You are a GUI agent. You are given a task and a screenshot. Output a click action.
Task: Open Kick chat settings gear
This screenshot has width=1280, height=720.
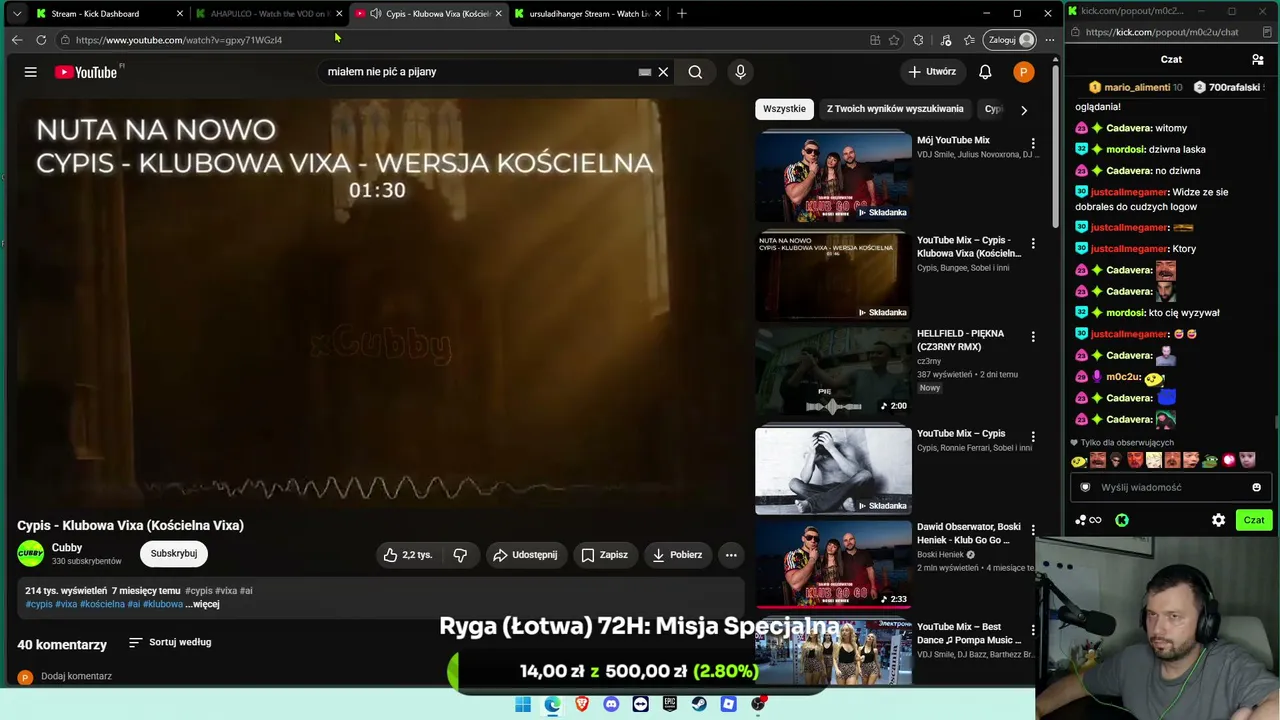(x=1218, y=520)
